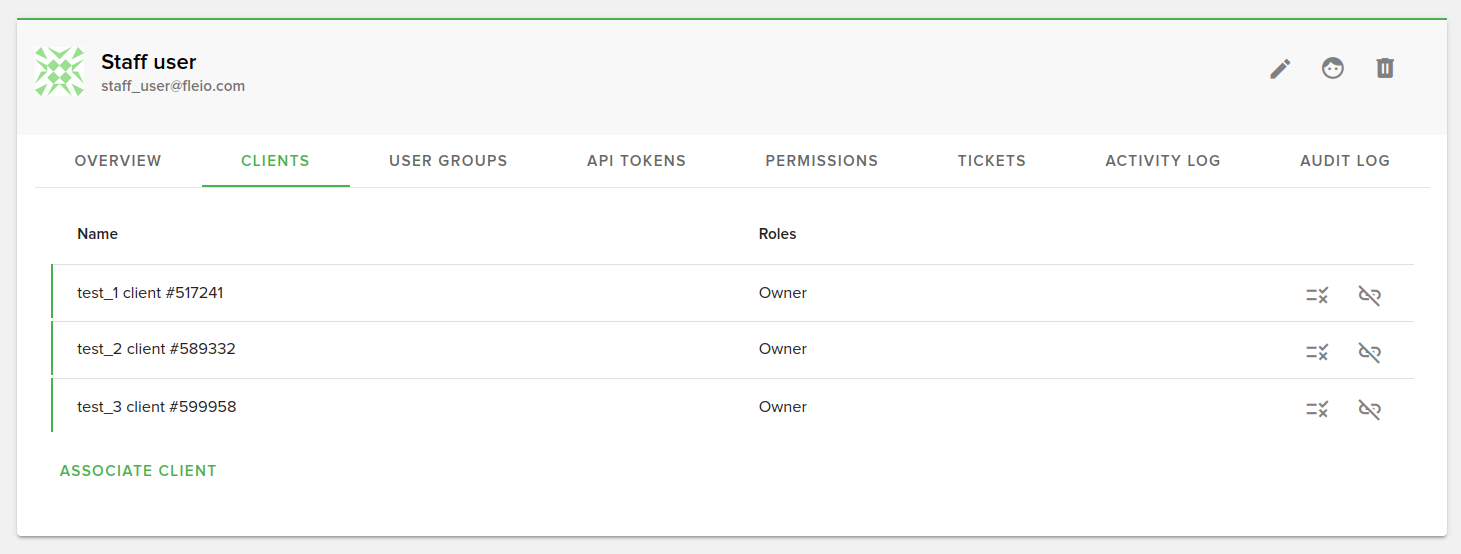Click the delete trash icon for Staff user
Screen dimensions: 1461x554
(1384, 69)
